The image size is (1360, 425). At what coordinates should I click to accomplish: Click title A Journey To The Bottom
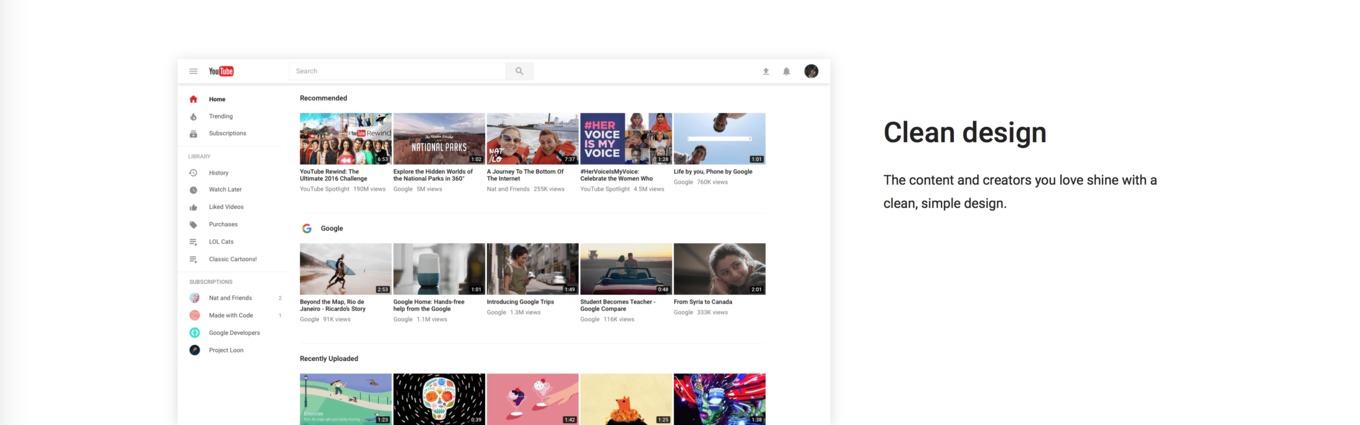click(x=525, y=175)
